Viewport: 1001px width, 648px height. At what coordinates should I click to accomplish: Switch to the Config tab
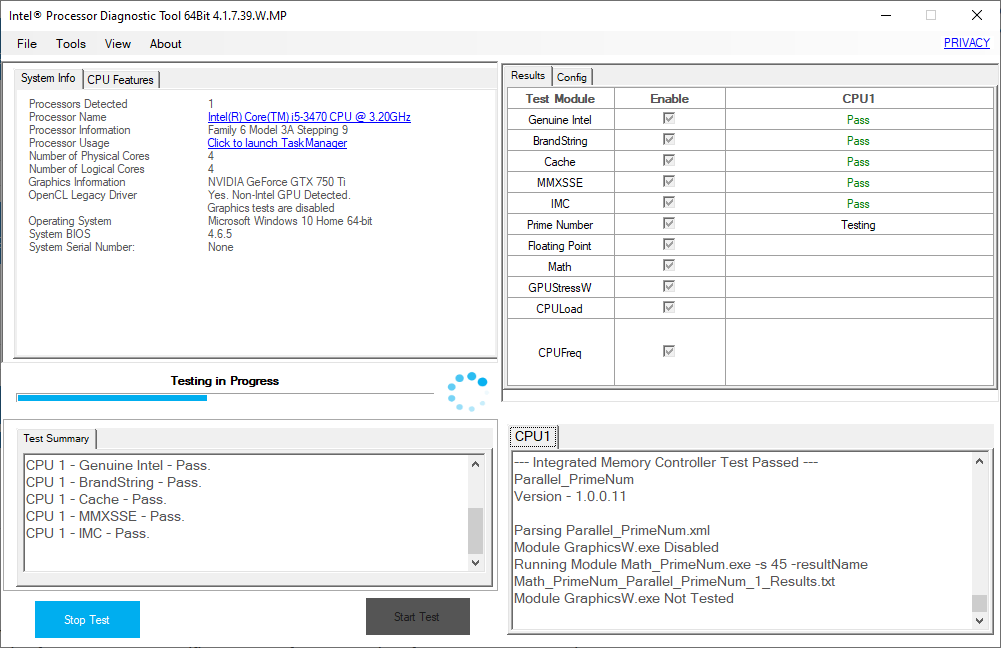tap(571, 77)
